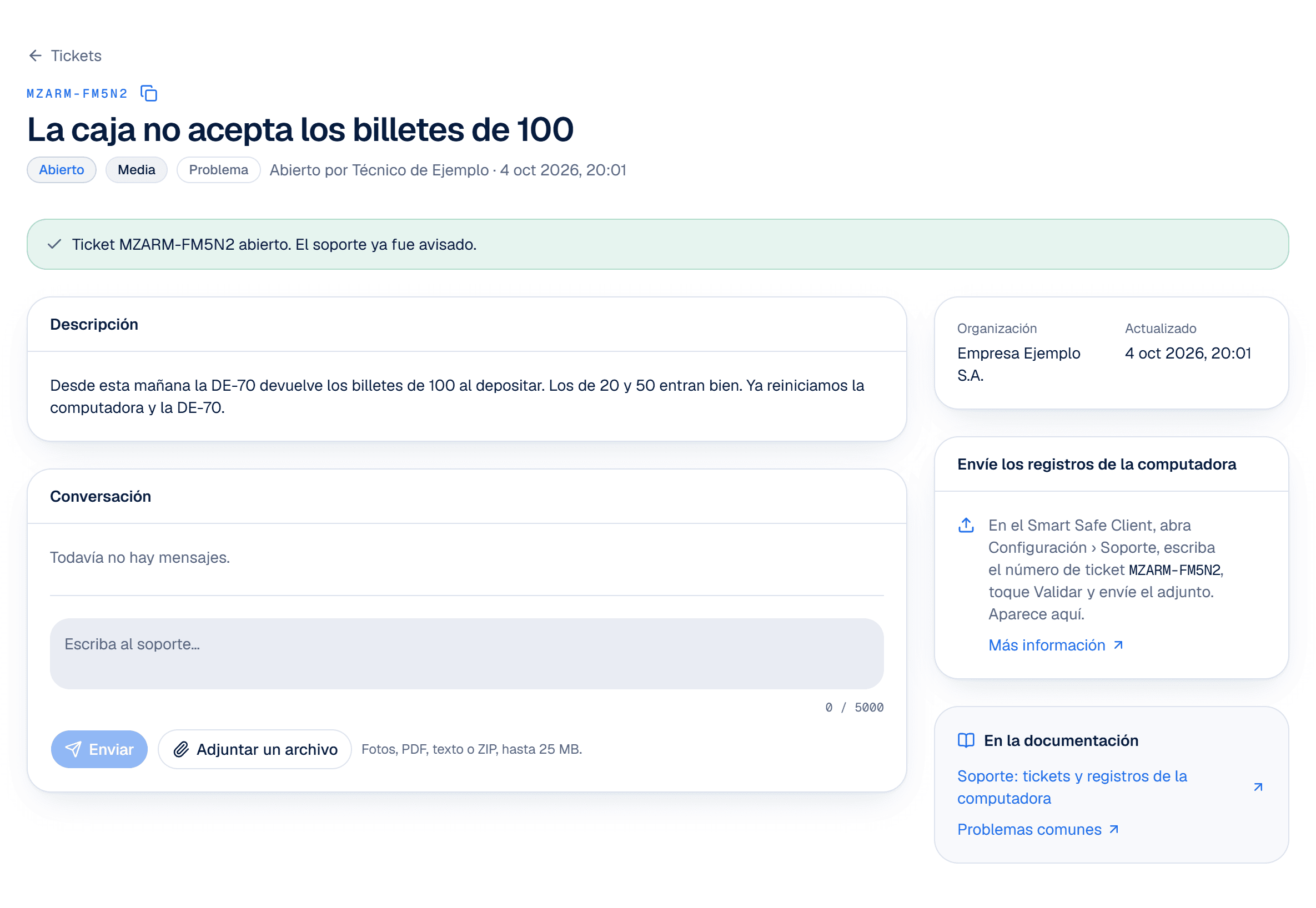
Task: Click the book icon next to En la documentación
Action: [966, 741]
